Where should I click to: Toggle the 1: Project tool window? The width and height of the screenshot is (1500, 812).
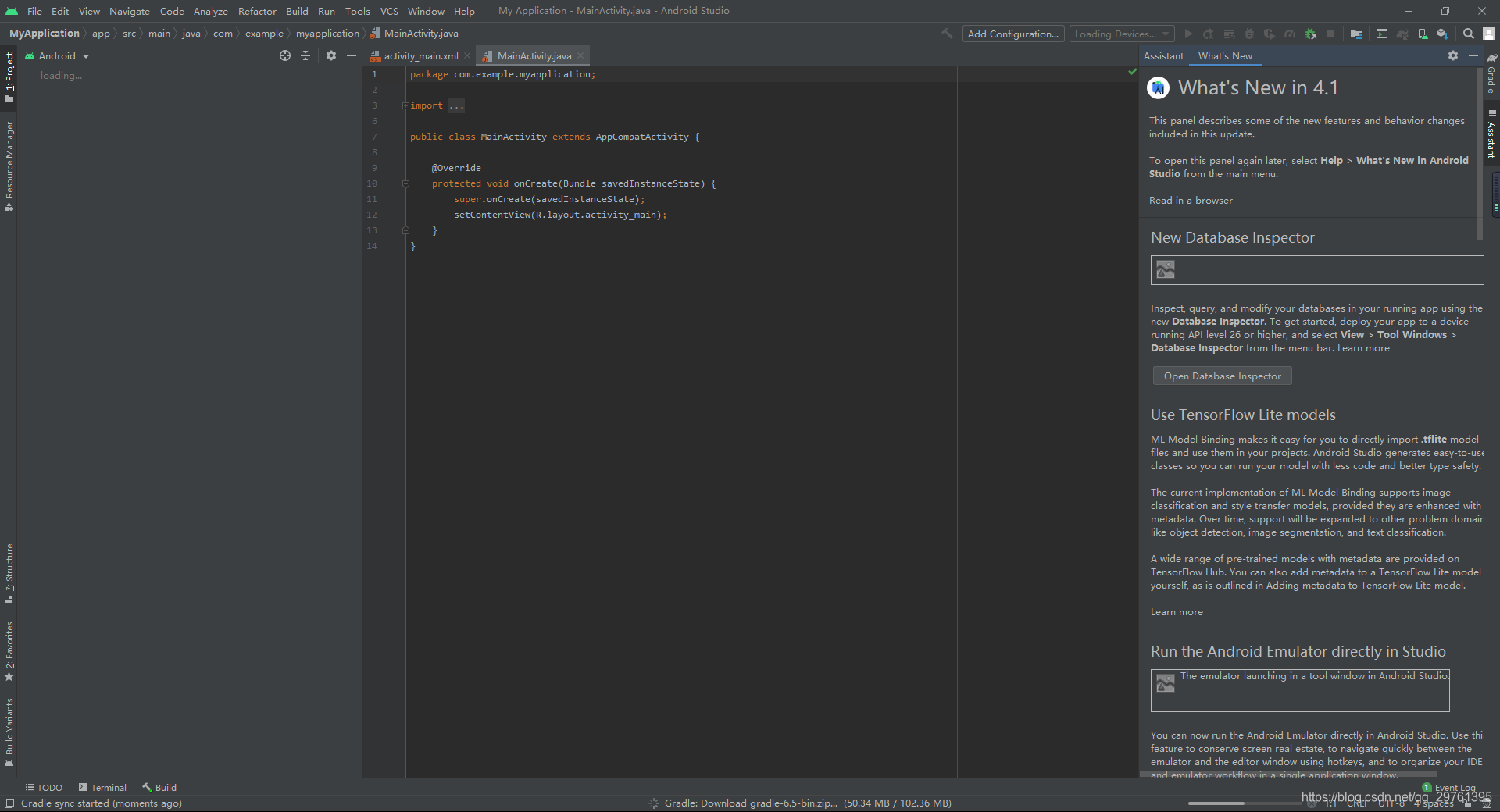[9, 77]
